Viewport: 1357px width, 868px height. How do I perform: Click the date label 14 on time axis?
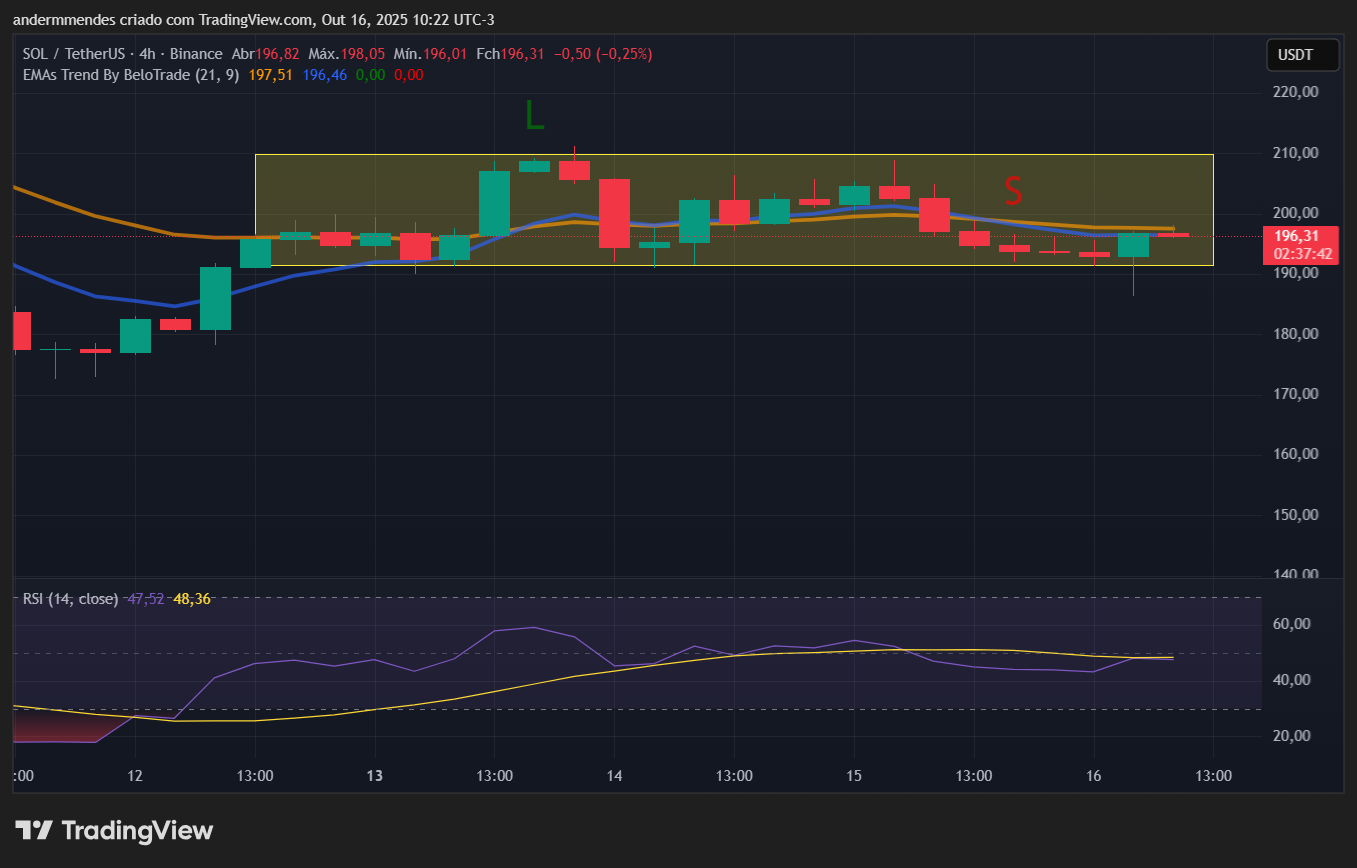tap(614, 776)
